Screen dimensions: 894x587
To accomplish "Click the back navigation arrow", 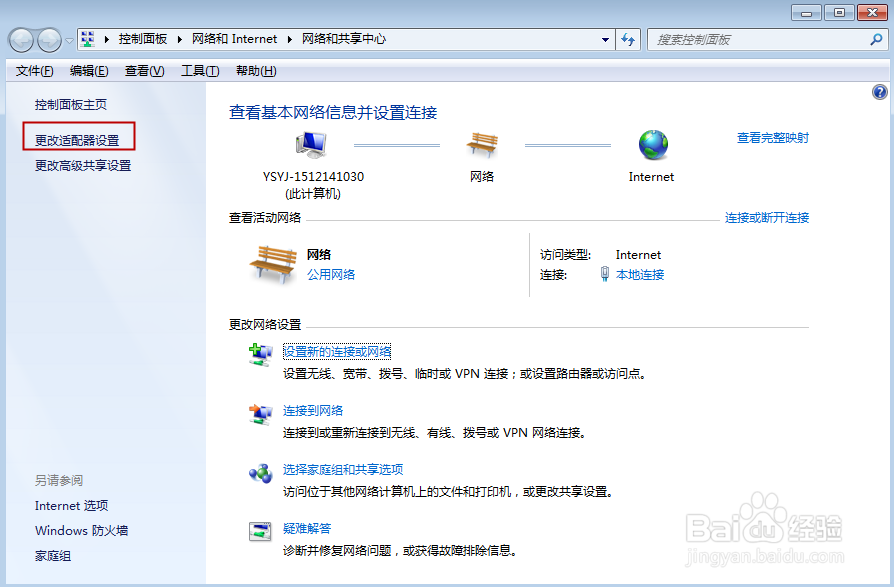I will click(x=20, y=39).
